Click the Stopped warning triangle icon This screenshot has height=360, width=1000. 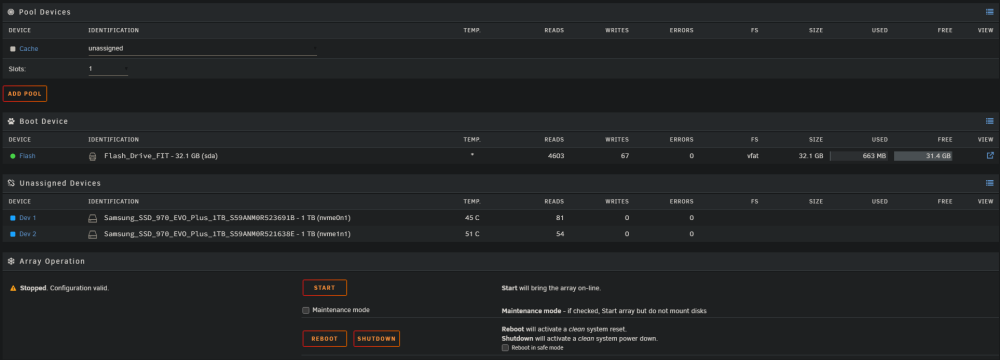(13, 289)
